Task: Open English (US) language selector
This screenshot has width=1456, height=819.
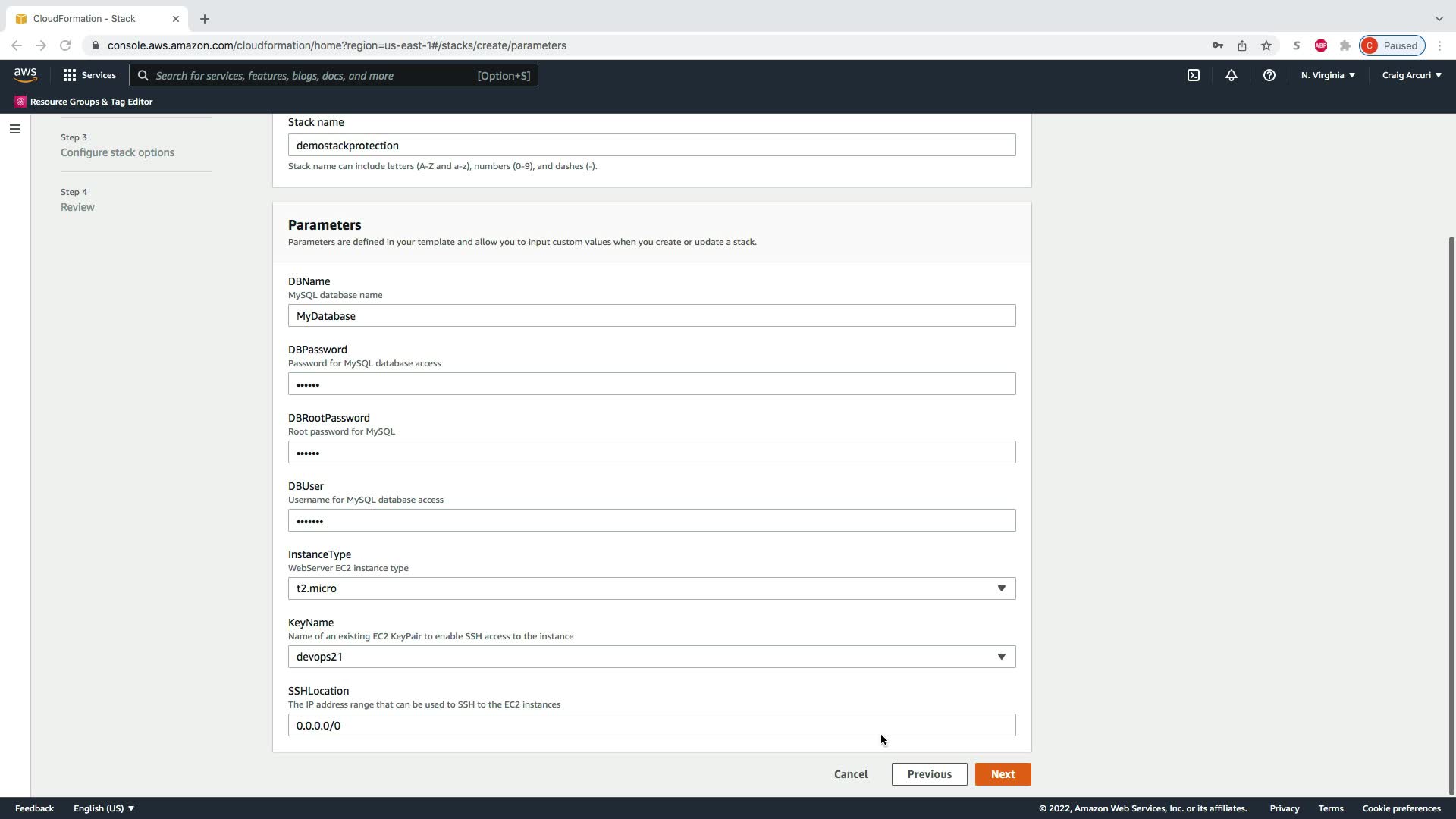Action: click(x=104, y=808)
